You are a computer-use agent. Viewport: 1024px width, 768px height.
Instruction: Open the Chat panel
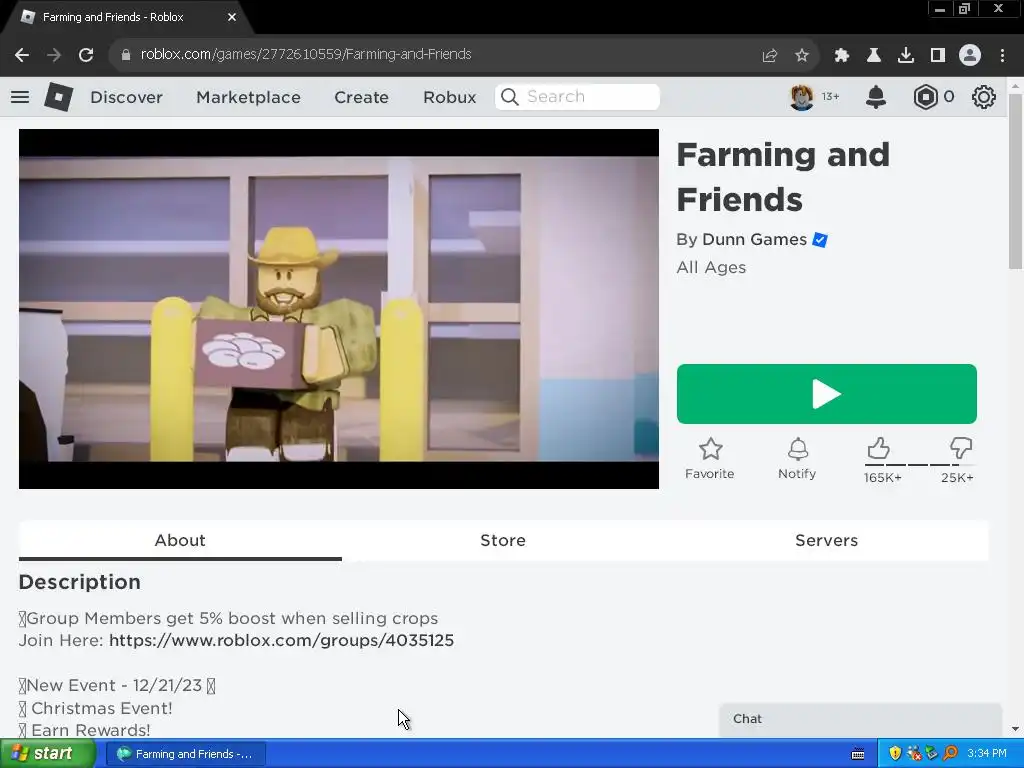pos(860,719)
